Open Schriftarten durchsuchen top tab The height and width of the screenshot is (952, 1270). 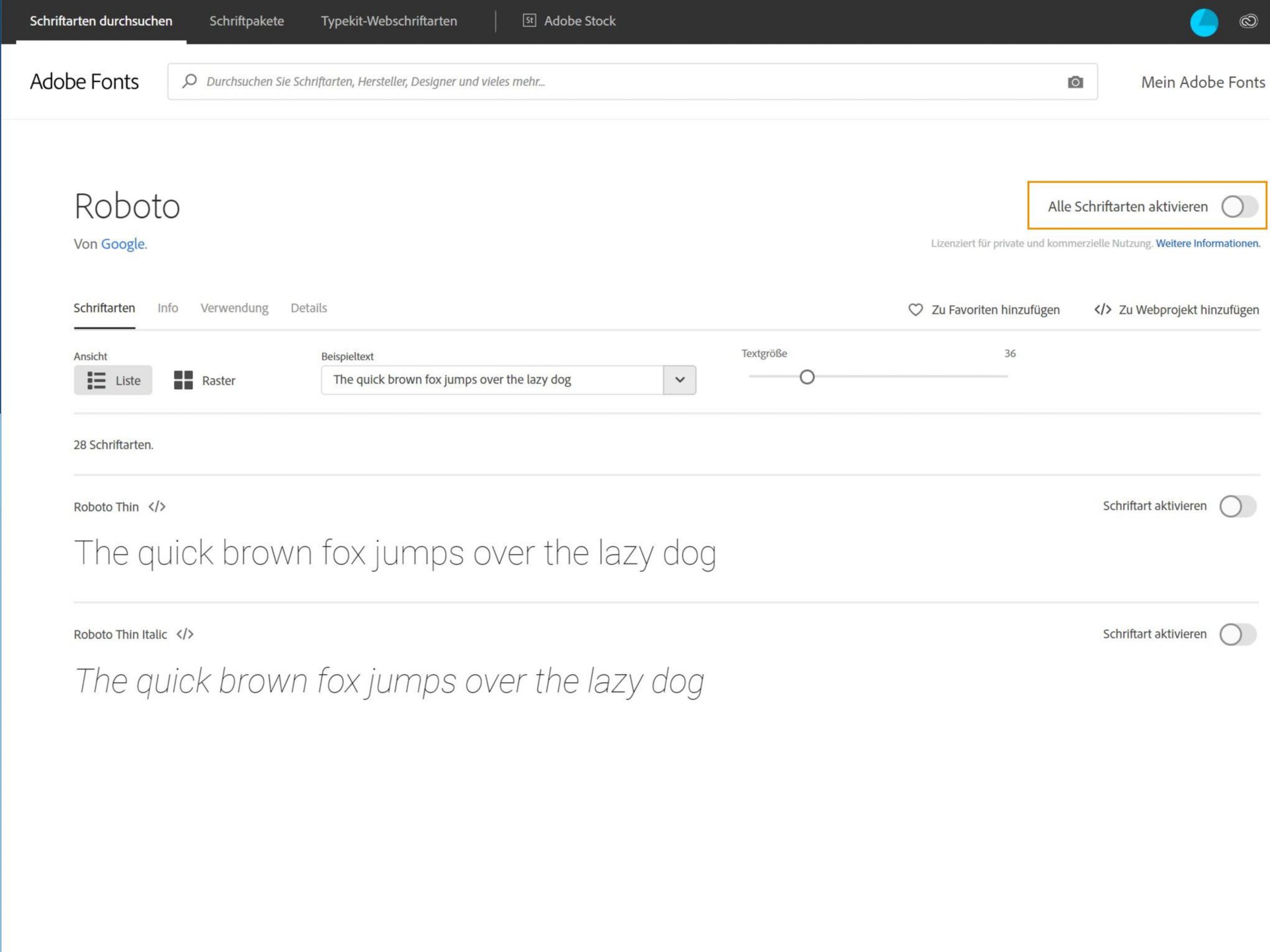[101, 21]
